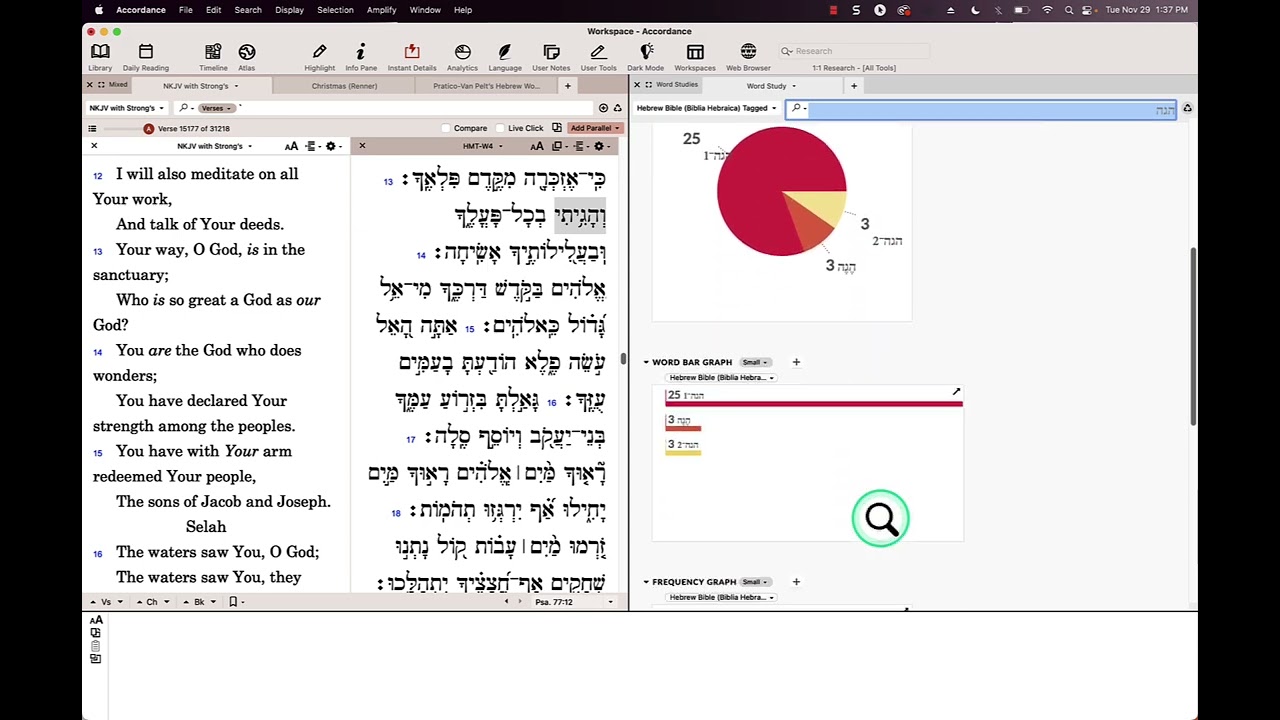Open the Apple menu
This screenshot has width=1280, height=720.
pyautogui.click(x=98, y=10)
